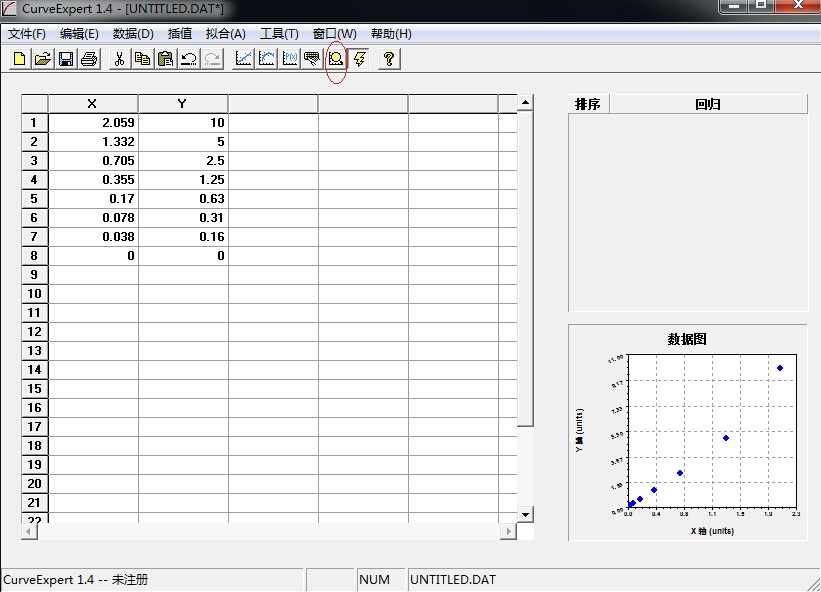821x592 pixels.
Task: Open the 插值 menu
Action: point(180,34)
